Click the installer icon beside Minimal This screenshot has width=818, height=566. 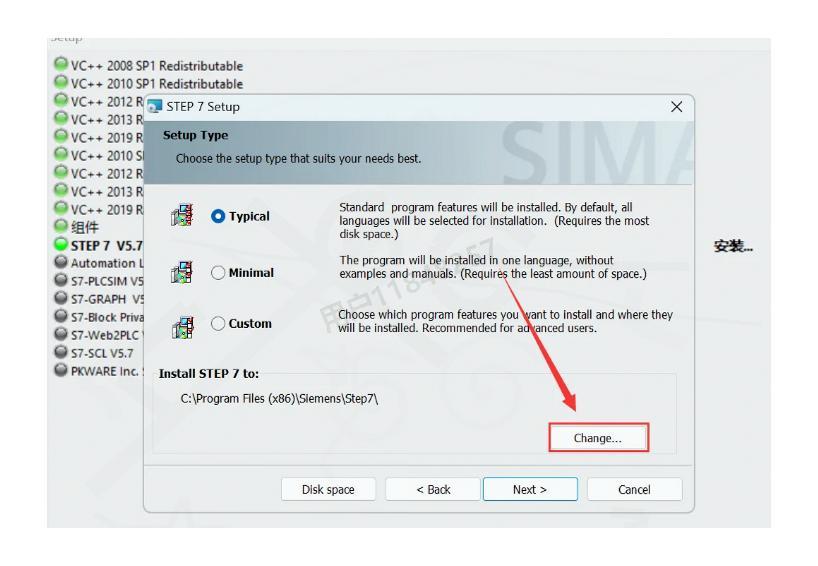[182, 272]
